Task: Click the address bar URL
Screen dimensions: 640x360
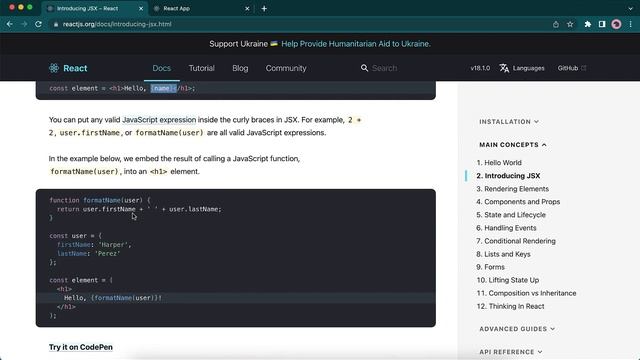Action: (x=117, y=24)
